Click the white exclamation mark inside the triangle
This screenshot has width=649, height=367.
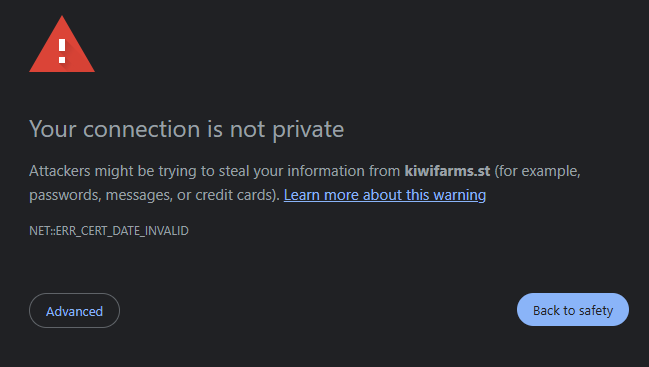(x=62, y=51)
